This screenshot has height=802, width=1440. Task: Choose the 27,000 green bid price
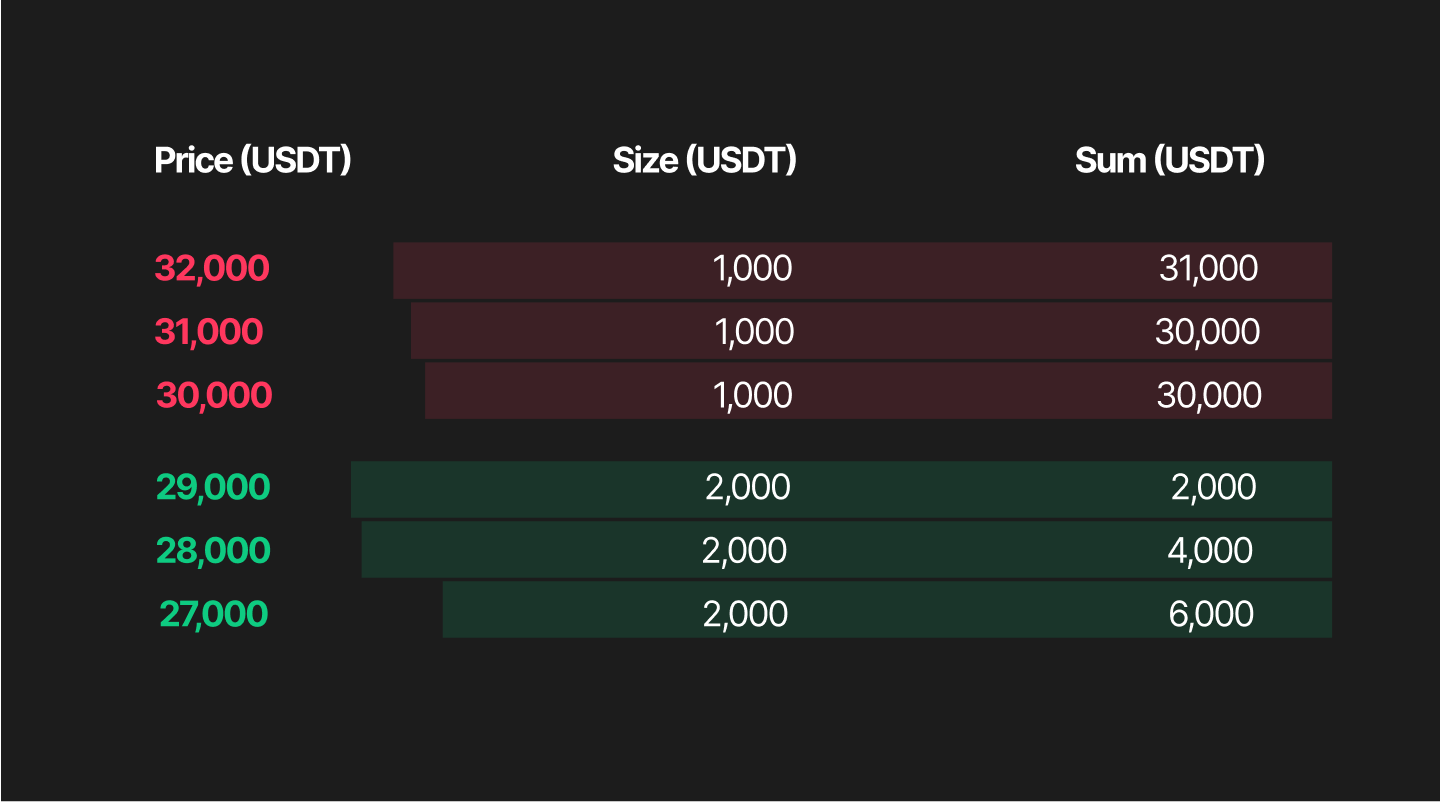[x=214, y=614]
